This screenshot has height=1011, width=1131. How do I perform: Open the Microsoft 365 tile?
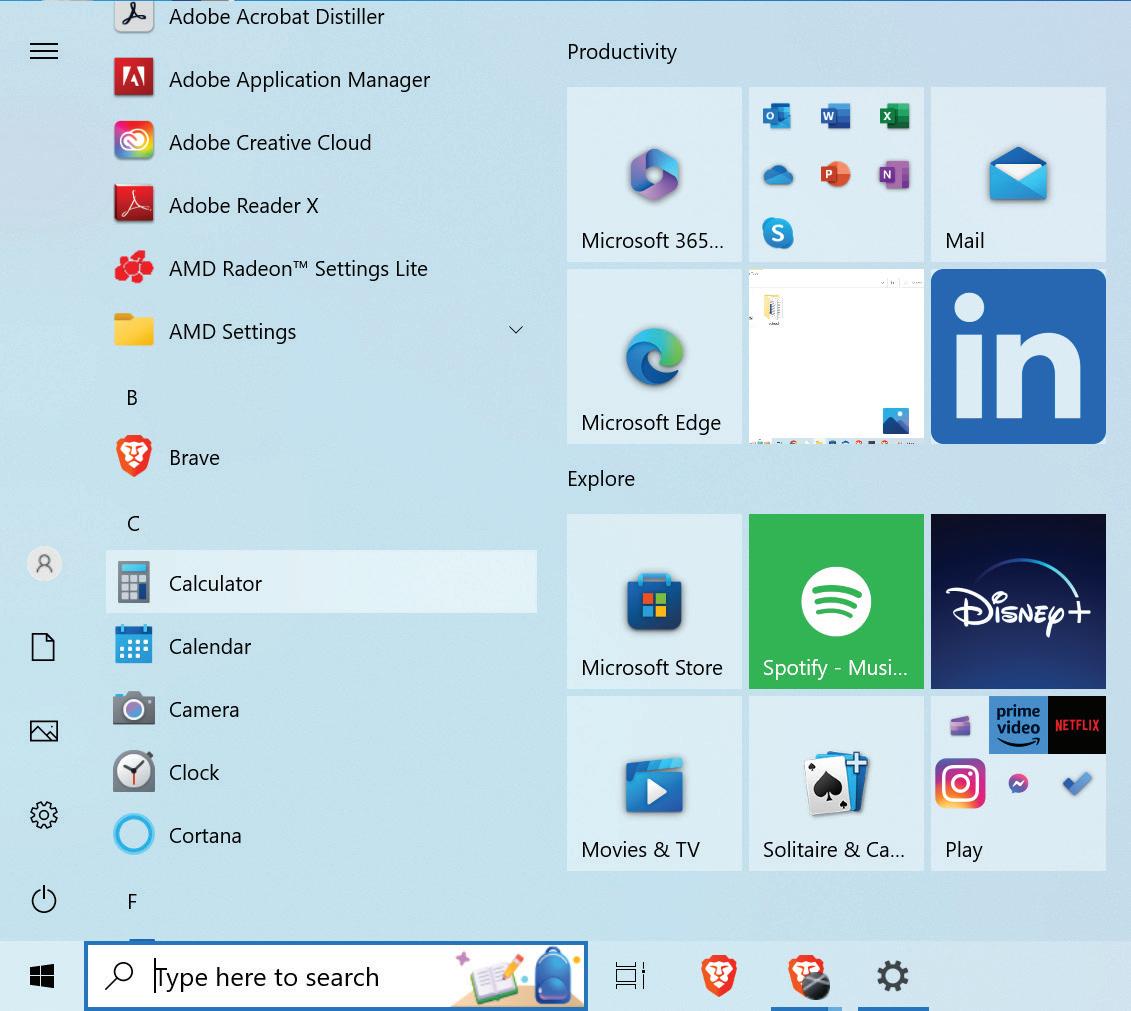pyautogui.click(x=654, y=175)
